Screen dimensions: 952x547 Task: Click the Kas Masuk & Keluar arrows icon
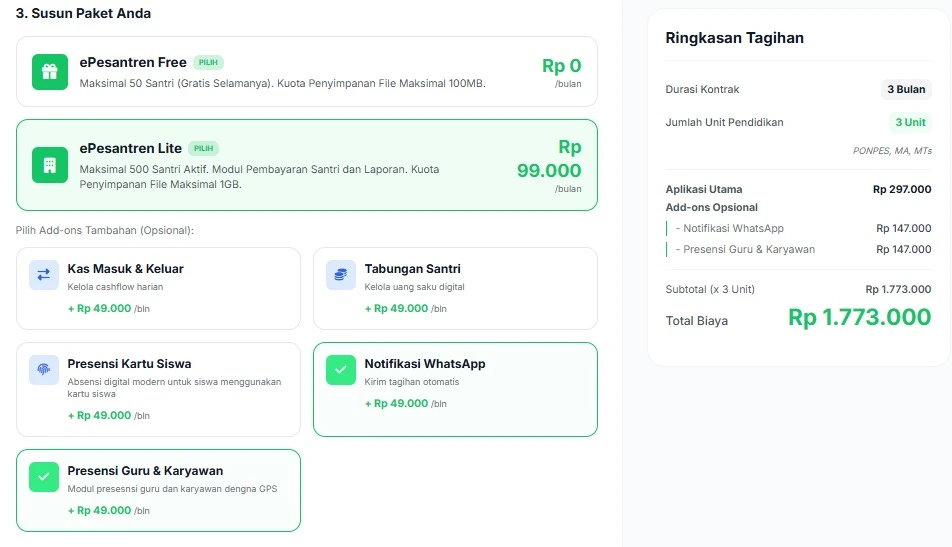pyautogui.click(x=44, y=275)
